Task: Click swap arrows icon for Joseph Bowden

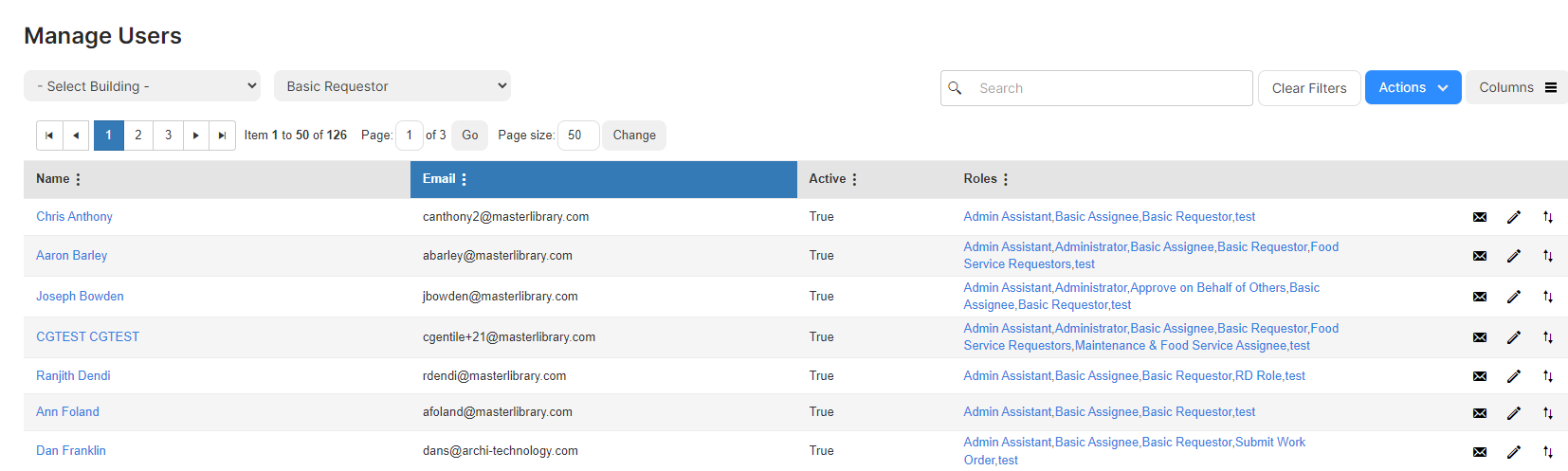Action: 1548,297
